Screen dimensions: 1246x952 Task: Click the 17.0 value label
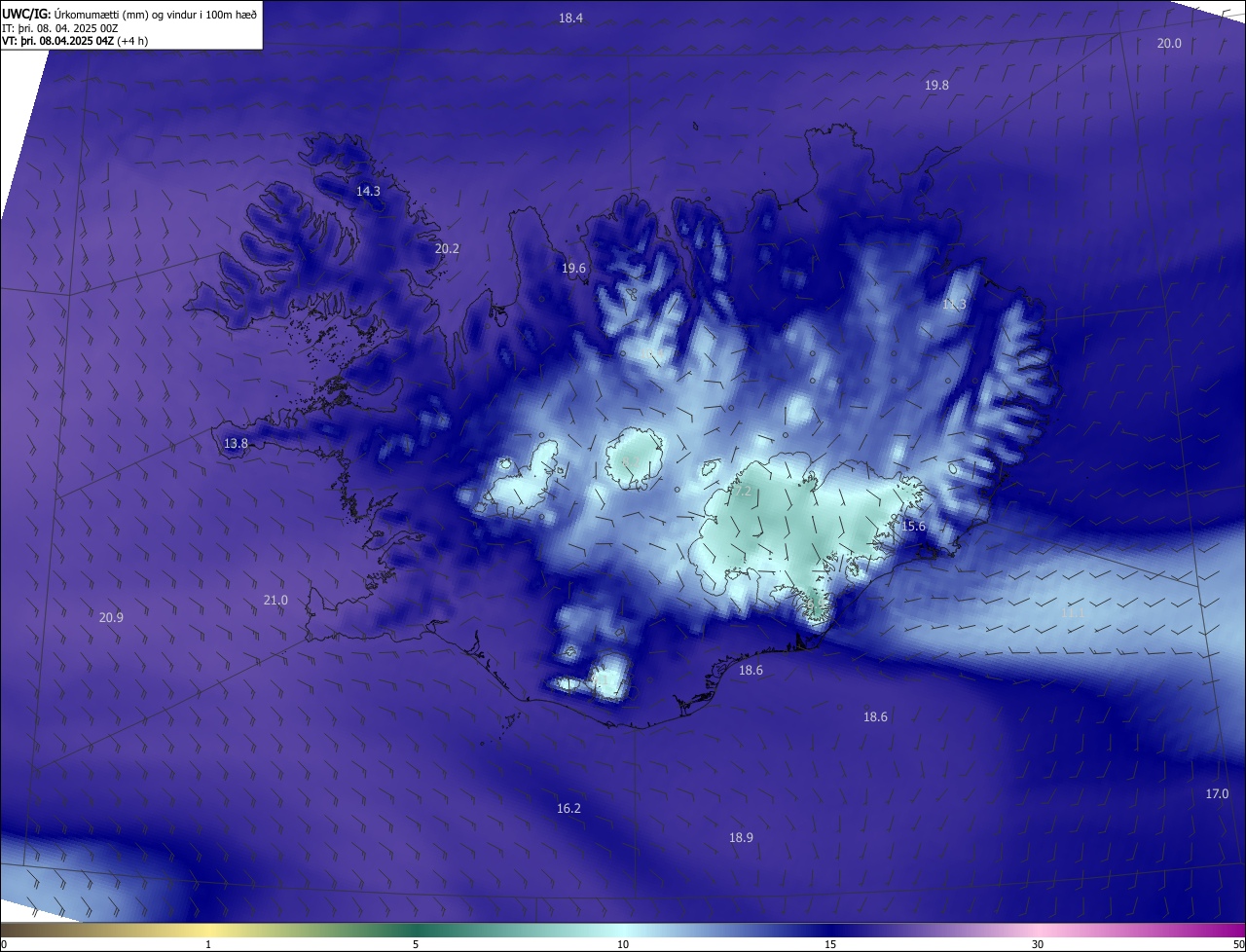click(x=1217, y=794)
